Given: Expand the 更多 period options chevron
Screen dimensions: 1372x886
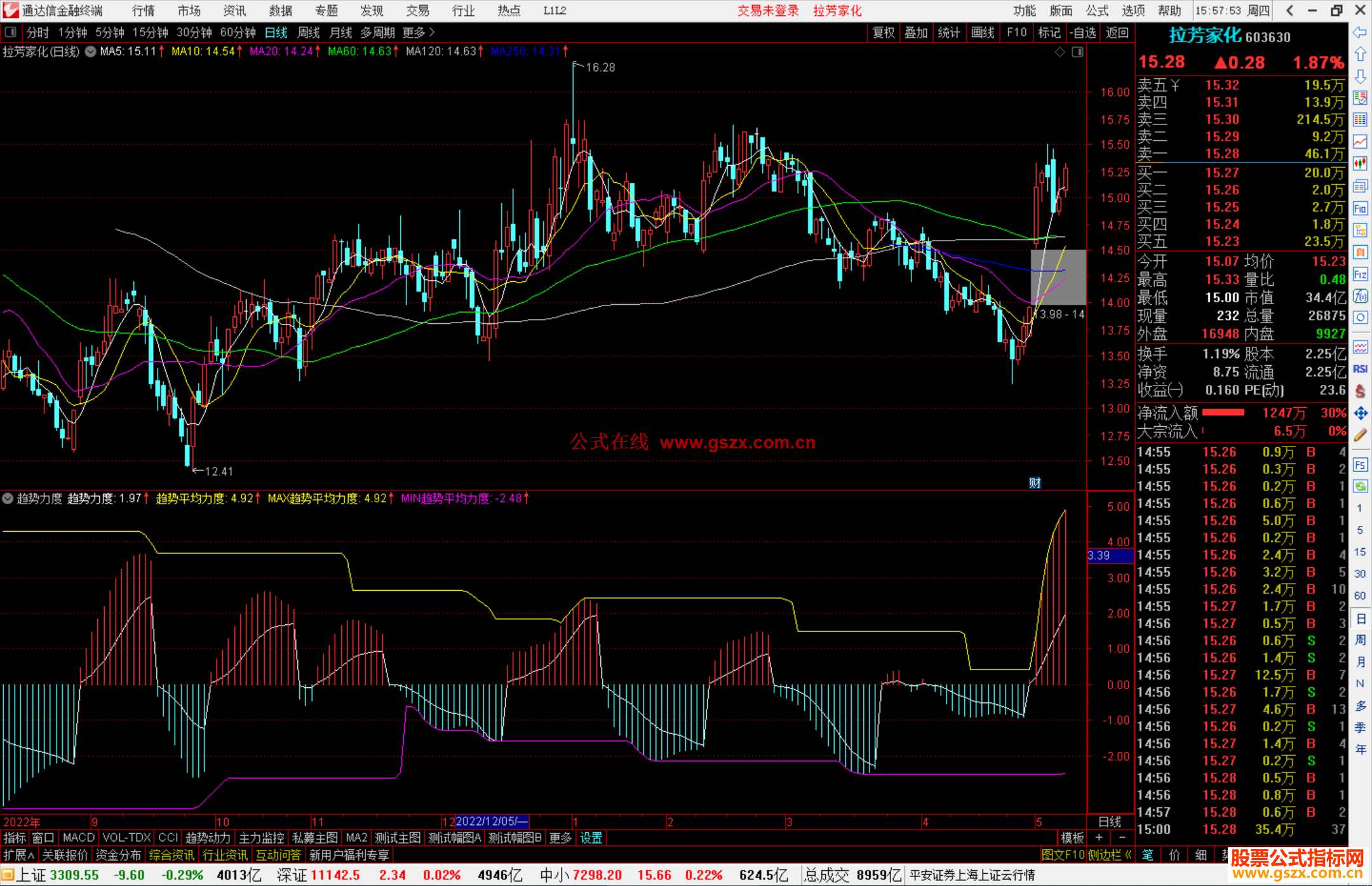Looking at the screenshot, I should (x=432, y=32).
